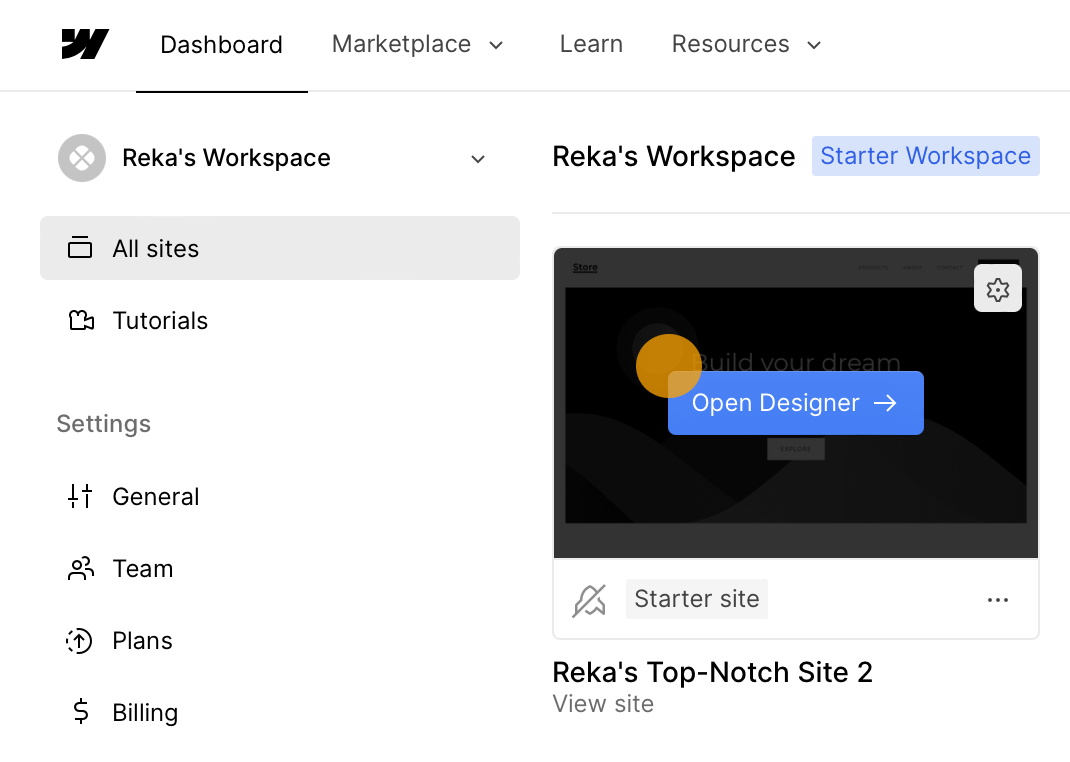
Task: Click the Starter site tag
Action: (697, 599)
